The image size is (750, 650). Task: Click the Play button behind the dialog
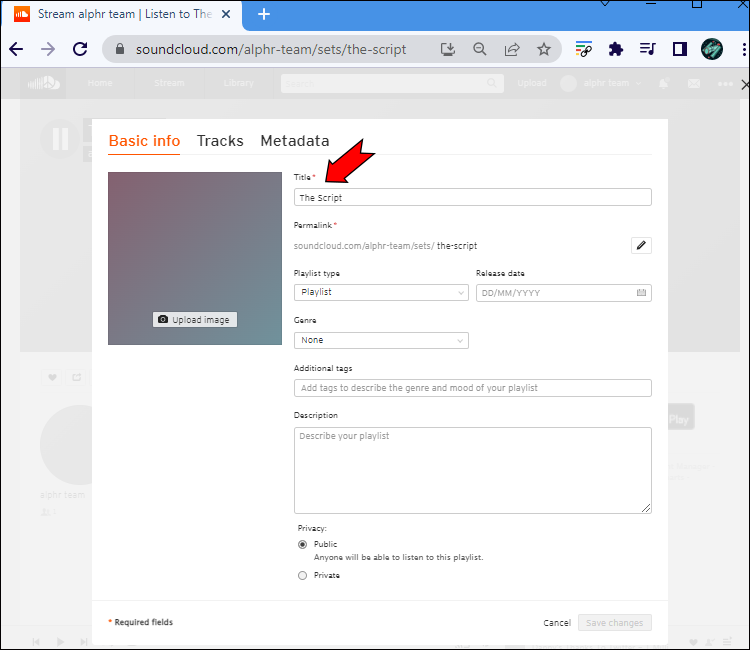[681, 419]
